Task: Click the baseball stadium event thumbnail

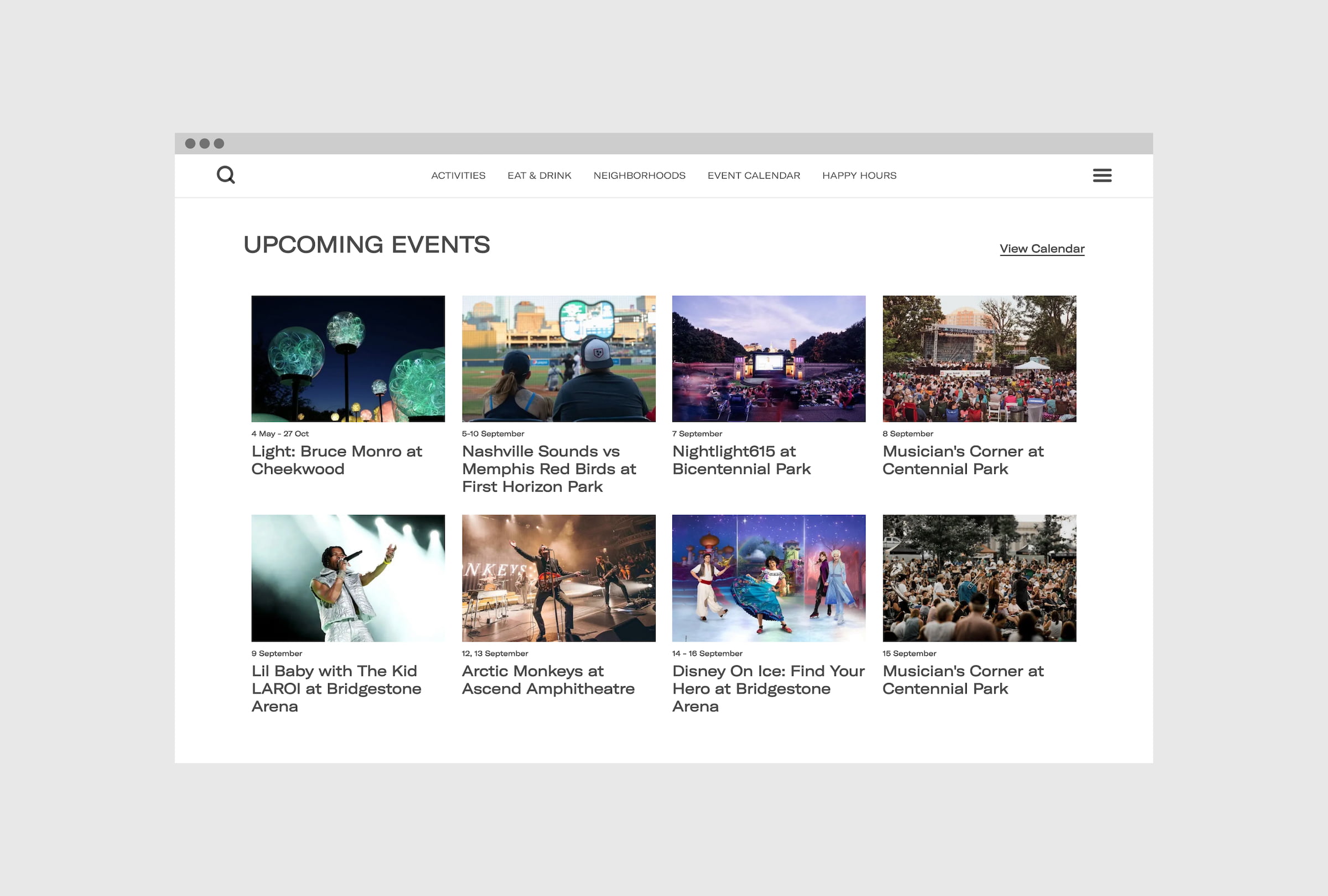Action: pos(558,358)
